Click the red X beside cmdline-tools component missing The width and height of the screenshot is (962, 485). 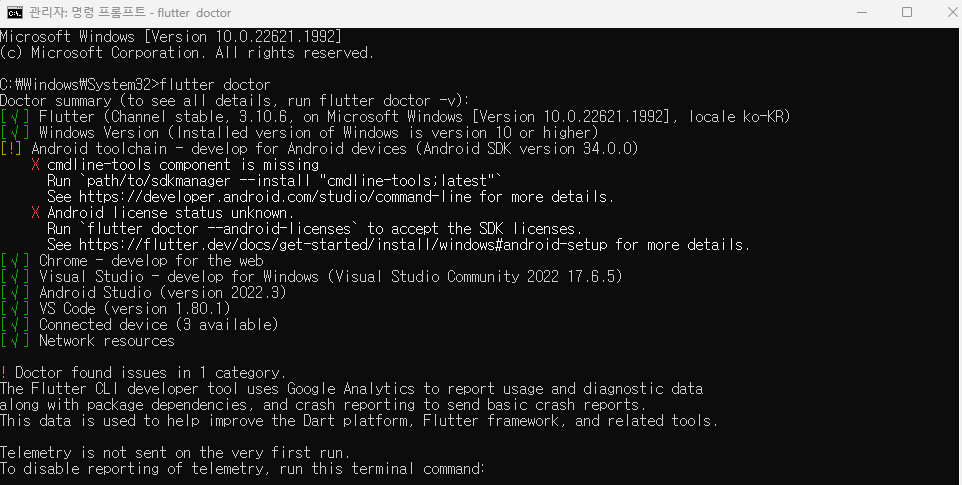coord(35,165)
